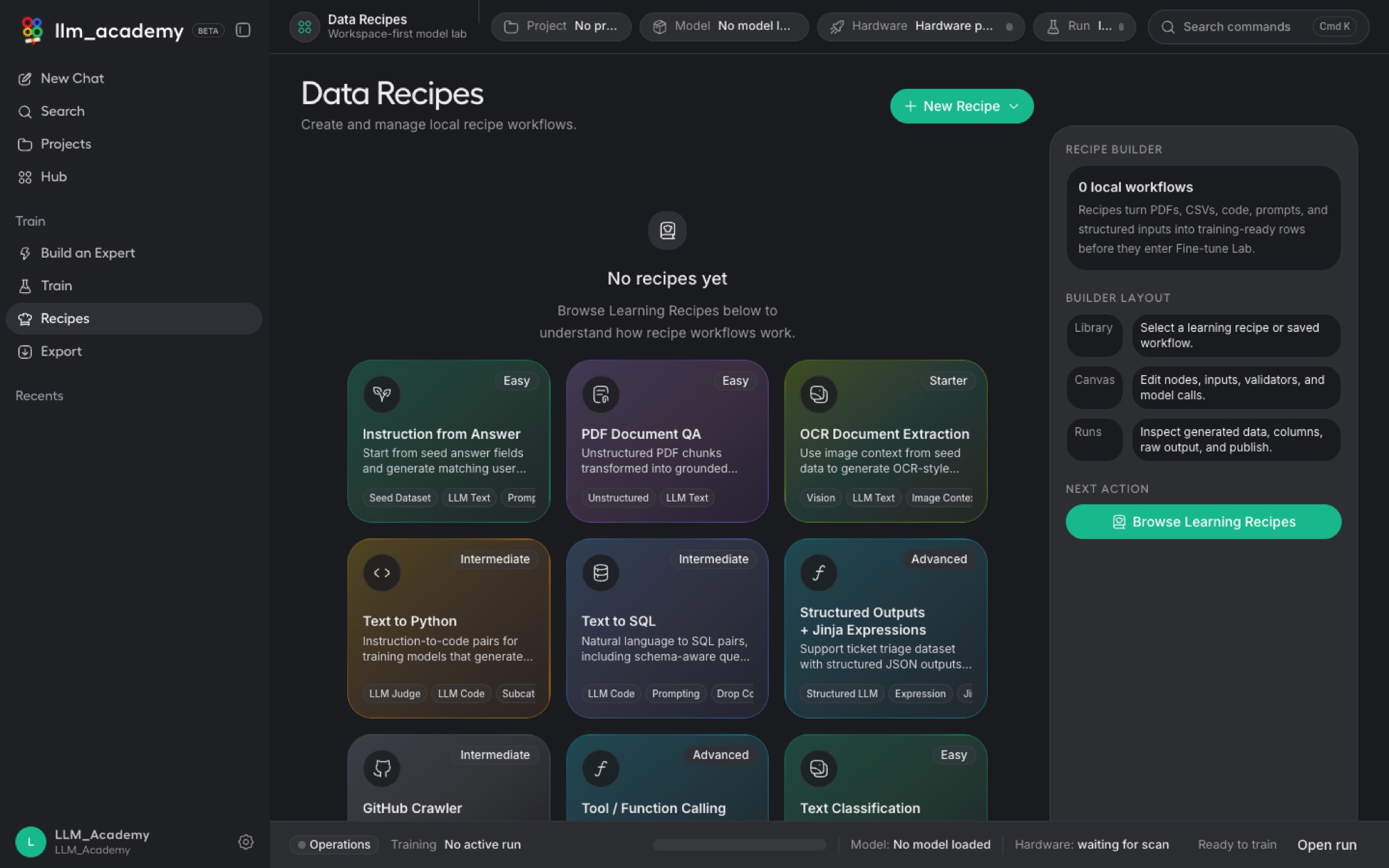The image size is (1389, 868).
Task: Click the training progress bar in status bar
Action: (x=740, y=845)
